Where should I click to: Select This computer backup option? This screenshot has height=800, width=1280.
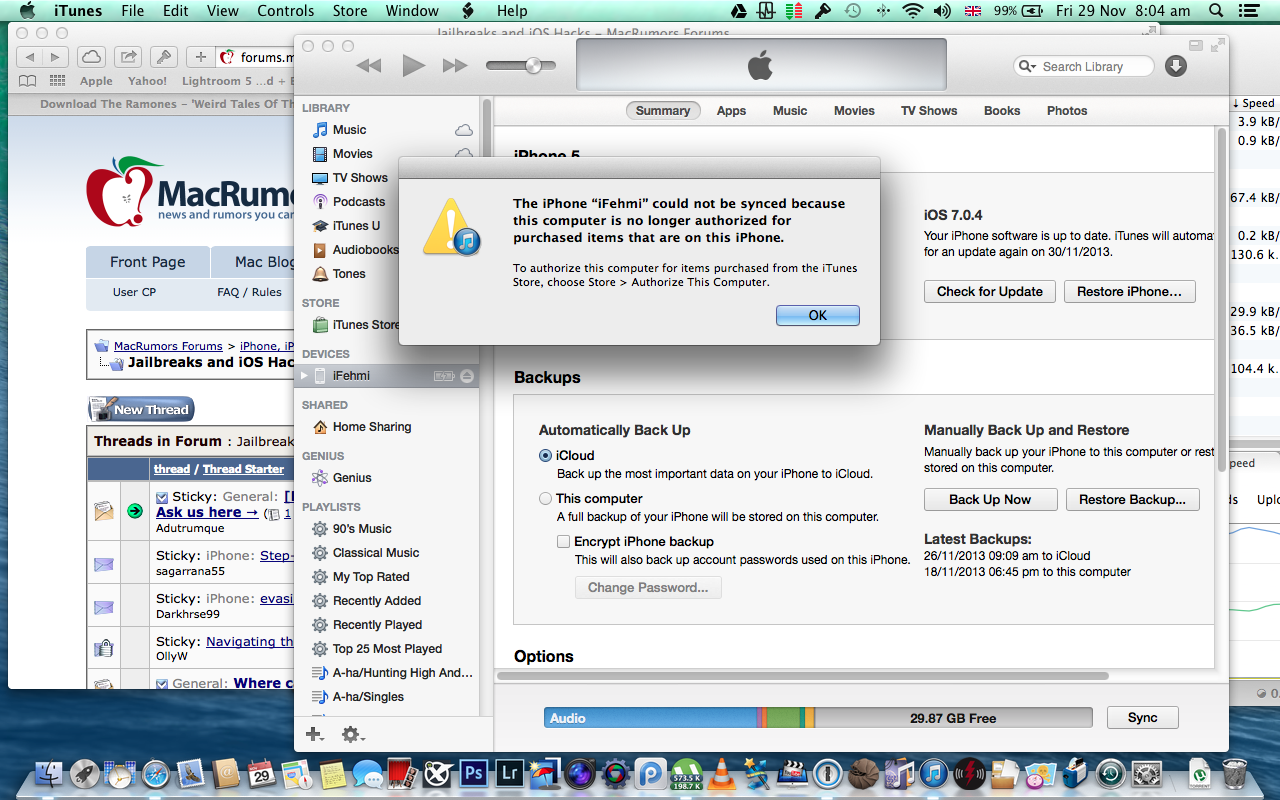(545, 498)
